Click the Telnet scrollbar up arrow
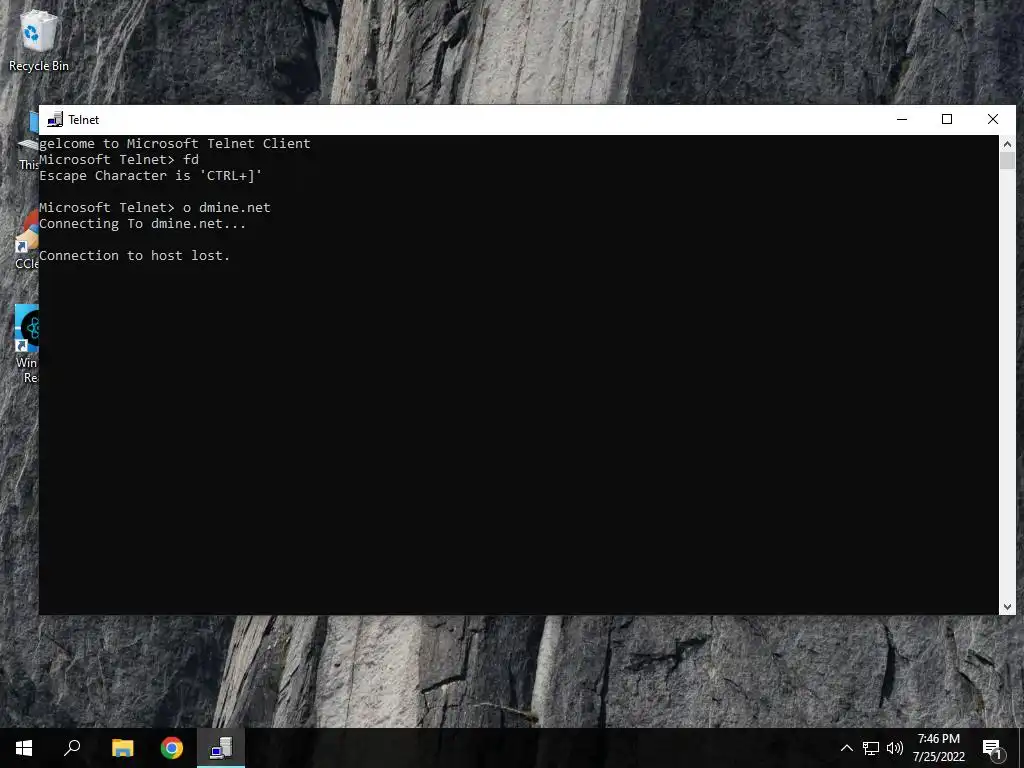The width and height of the screenshot is (1024, 768). coord(1007,144)
